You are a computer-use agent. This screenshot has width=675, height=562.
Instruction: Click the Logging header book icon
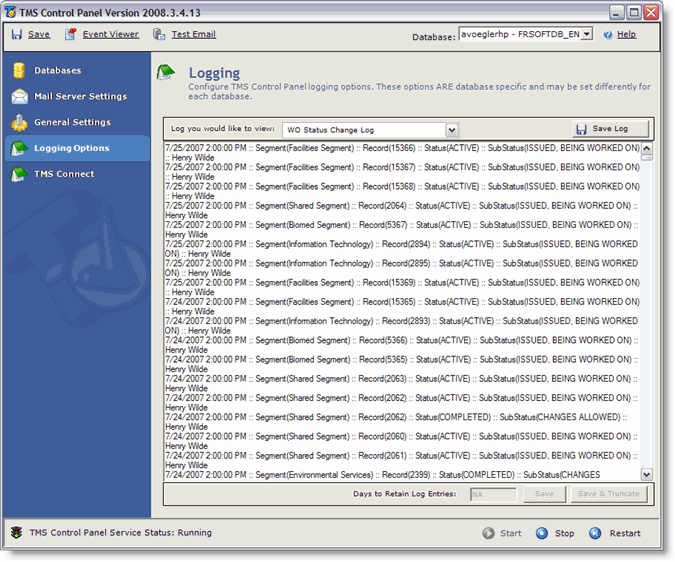(x=166, y=72)
